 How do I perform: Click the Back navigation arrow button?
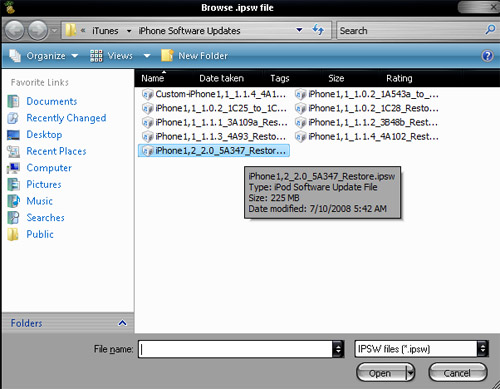14,30
